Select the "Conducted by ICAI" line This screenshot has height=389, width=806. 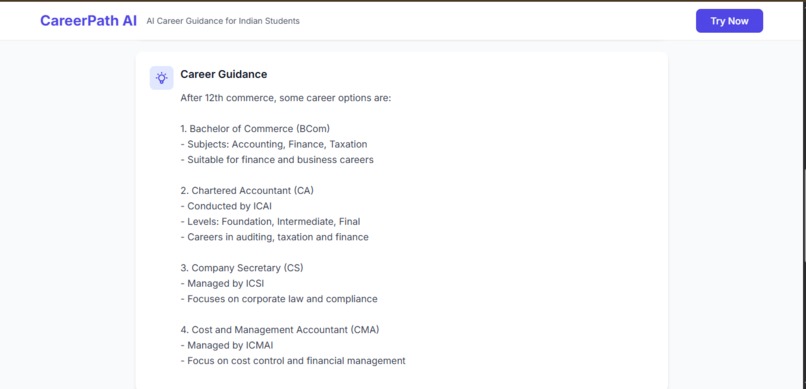(x=226, y=206)
